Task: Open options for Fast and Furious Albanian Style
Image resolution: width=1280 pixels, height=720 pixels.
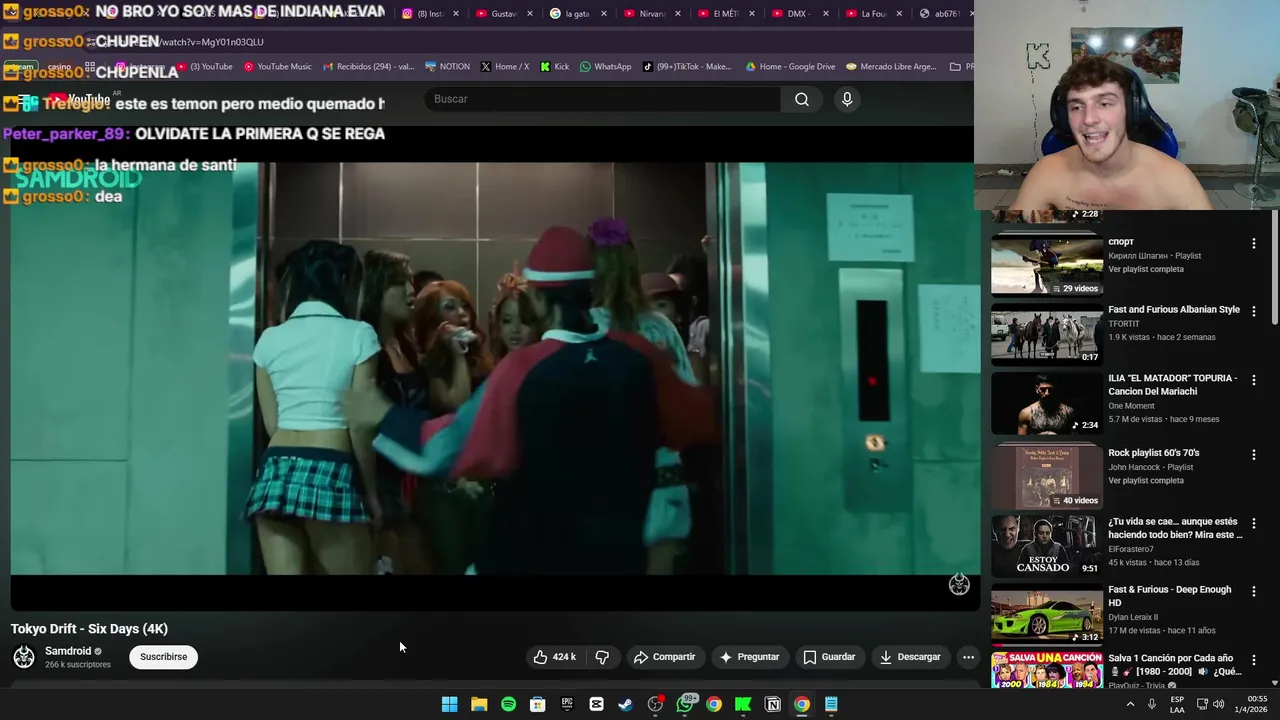Action: pyautogui.click(x=1253, y=311)
